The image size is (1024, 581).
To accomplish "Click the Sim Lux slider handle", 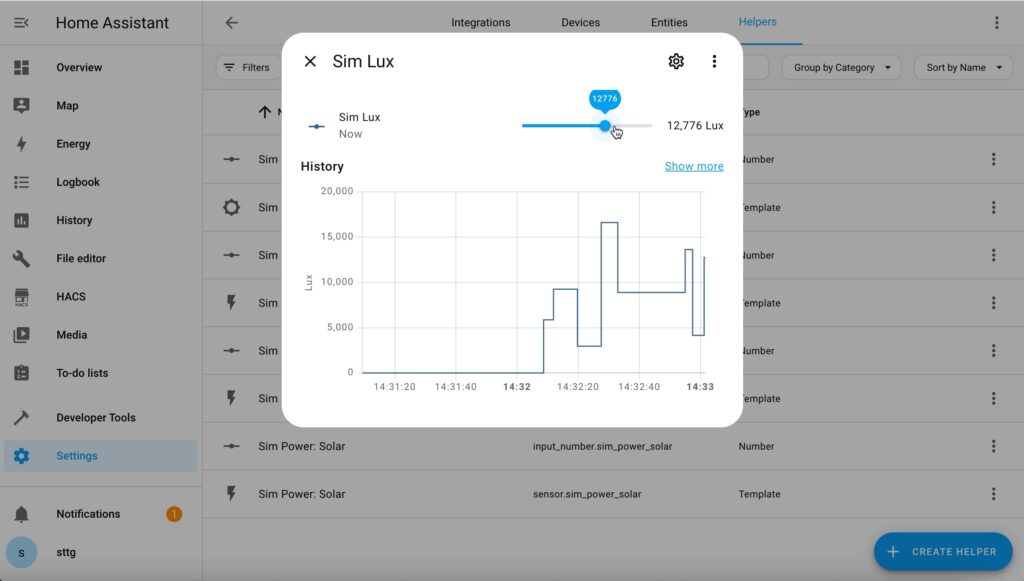I will pos(605,125).
